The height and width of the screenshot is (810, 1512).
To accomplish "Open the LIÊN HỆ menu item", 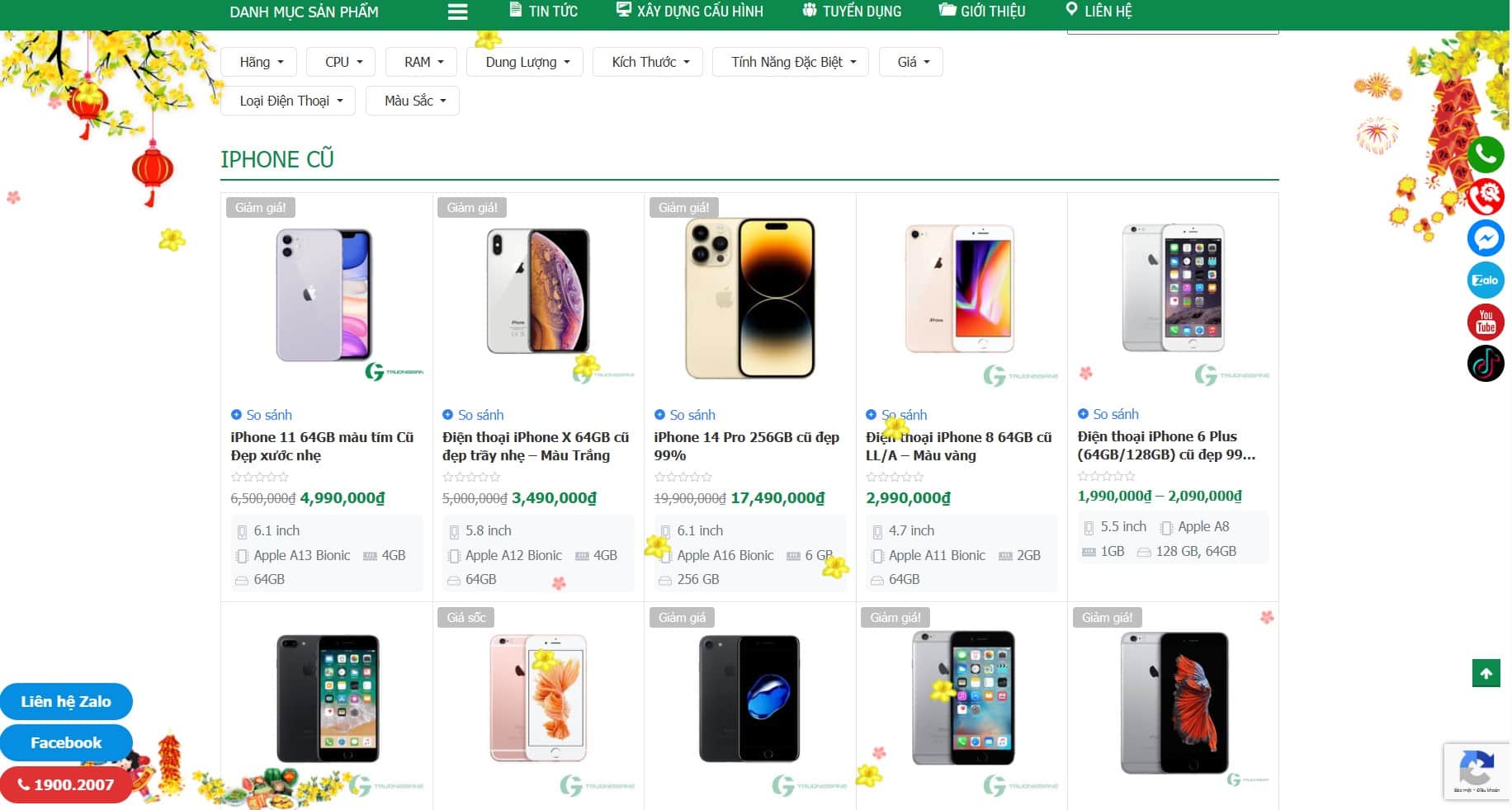I will pos(1108,12).
